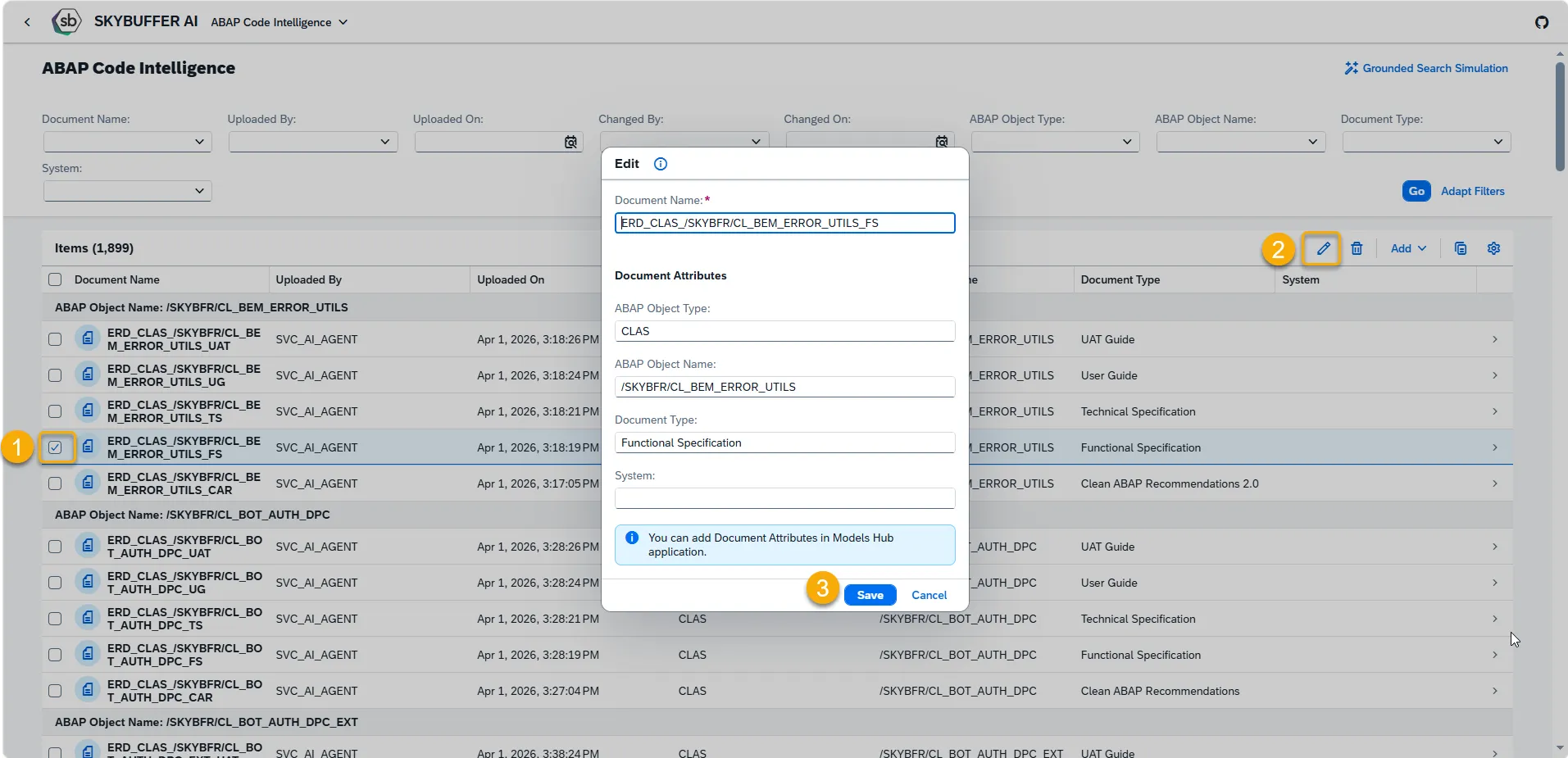1568x758 pixels.
Task: Open details arrow for Clean ABAP Recommendations 2.0 row
Action: 1494,483
